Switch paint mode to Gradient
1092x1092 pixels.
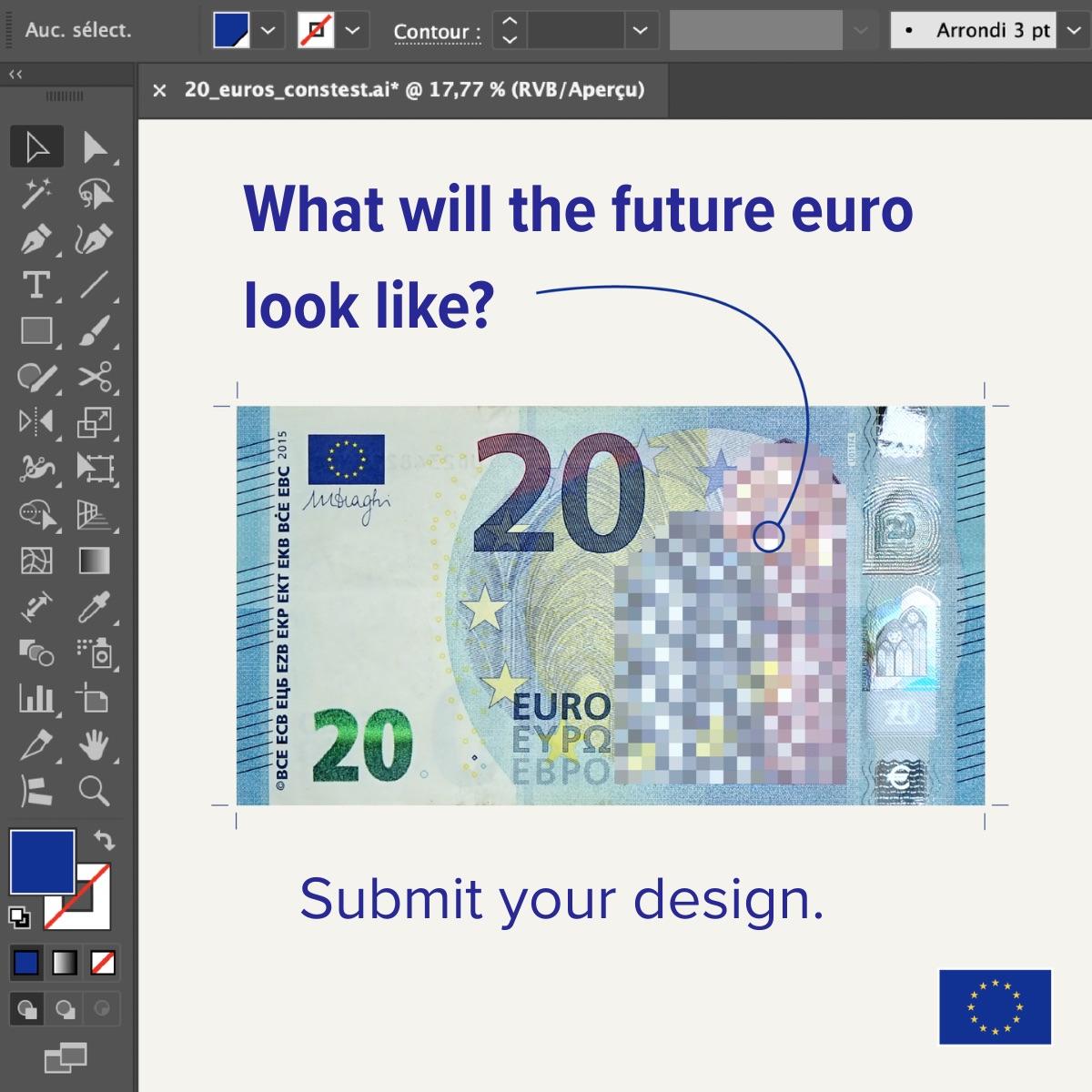pyautogui.click(x=65, y=962)
